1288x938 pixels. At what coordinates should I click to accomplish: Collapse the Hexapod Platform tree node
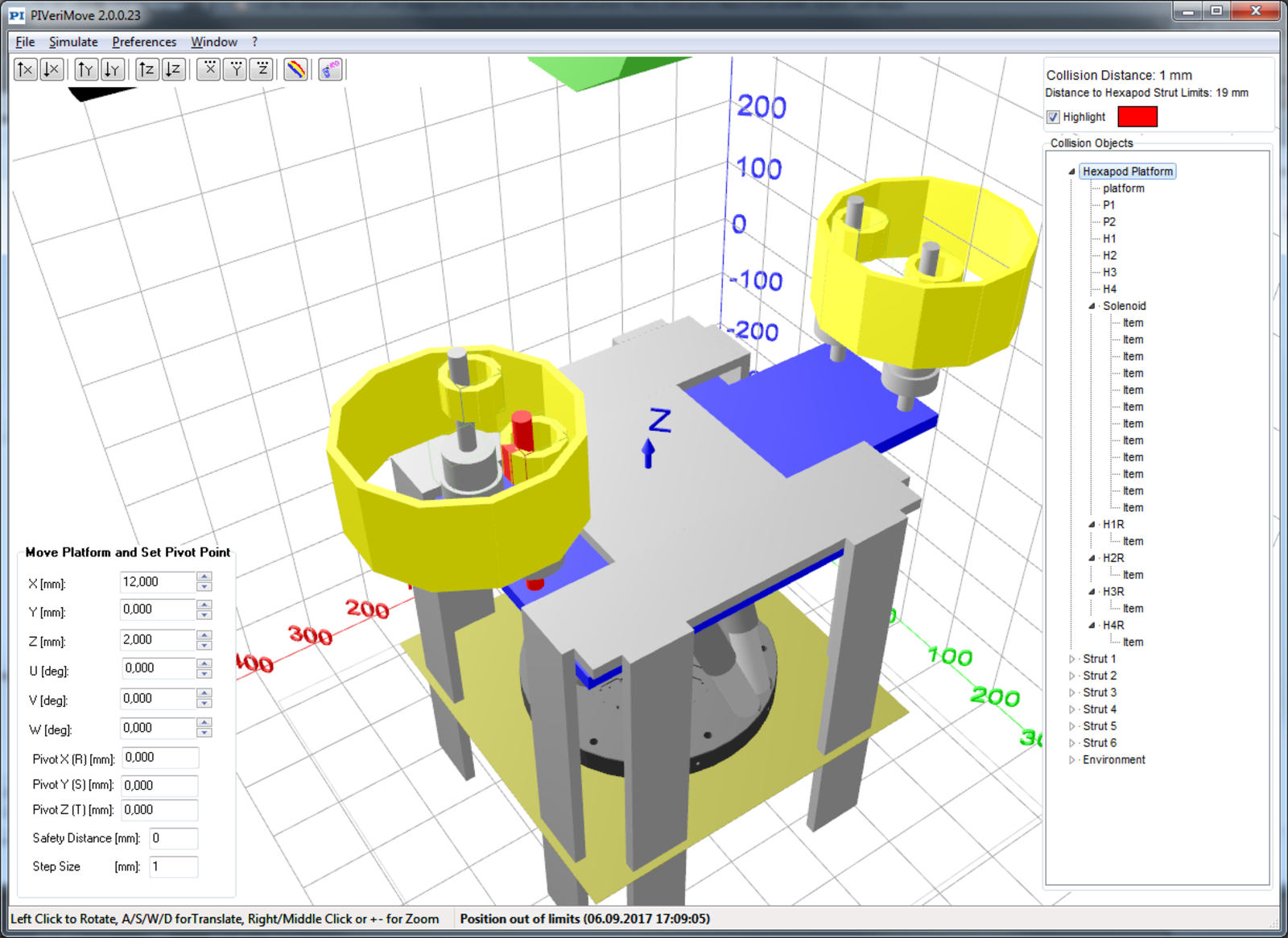point(1071,171)
